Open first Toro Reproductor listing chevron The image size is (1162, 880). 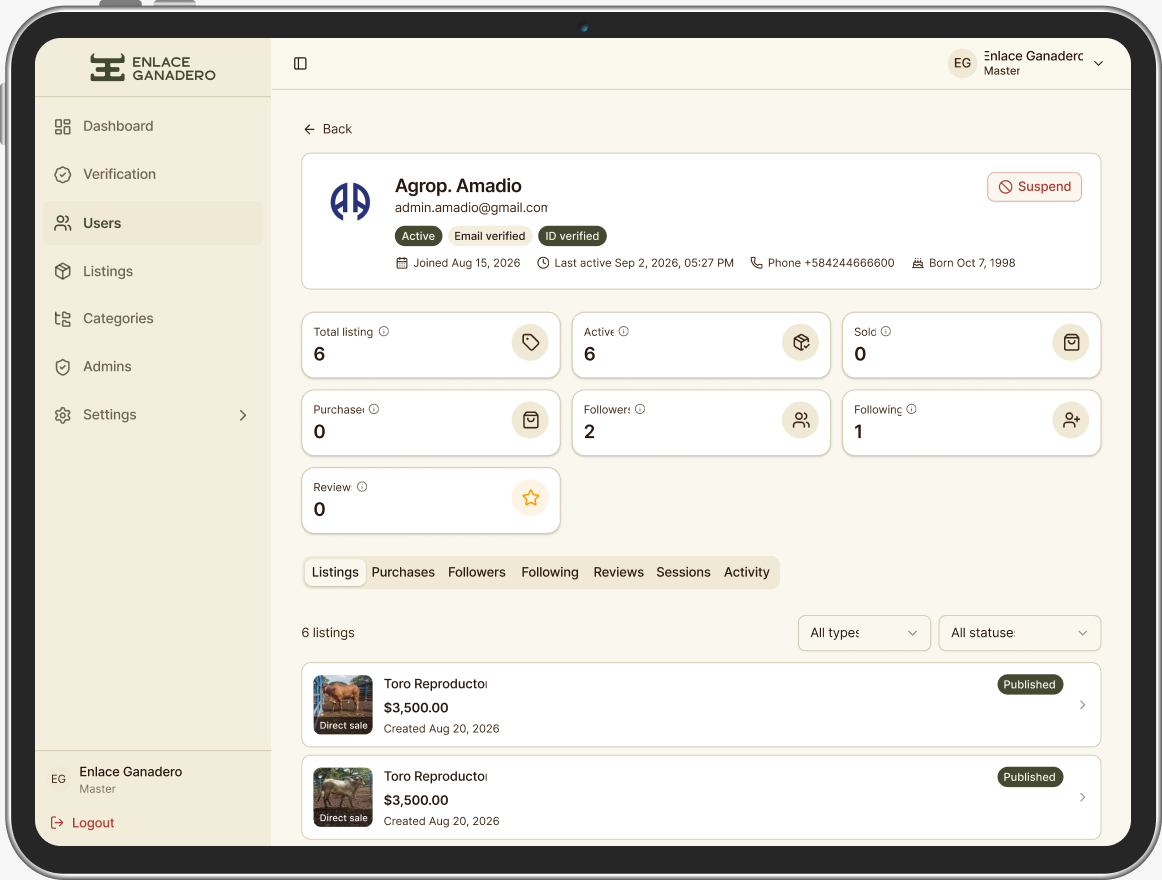pos(1083,705)
